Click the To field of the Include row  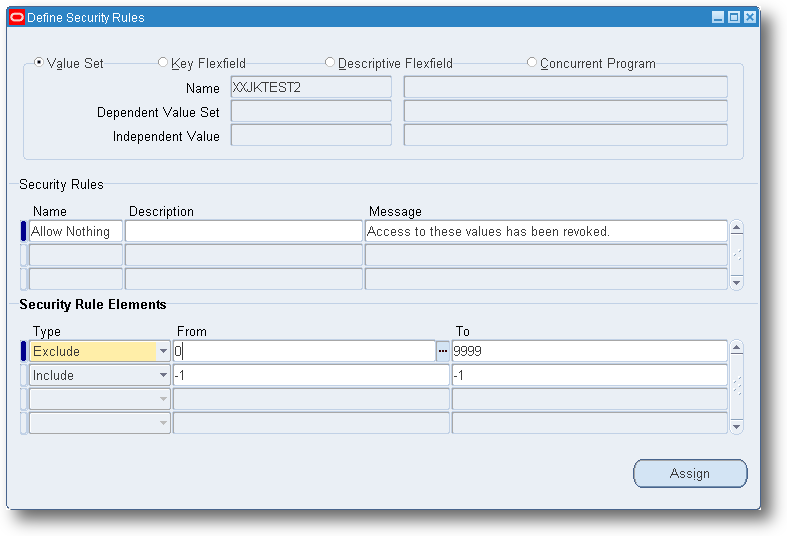click(589, 375)
